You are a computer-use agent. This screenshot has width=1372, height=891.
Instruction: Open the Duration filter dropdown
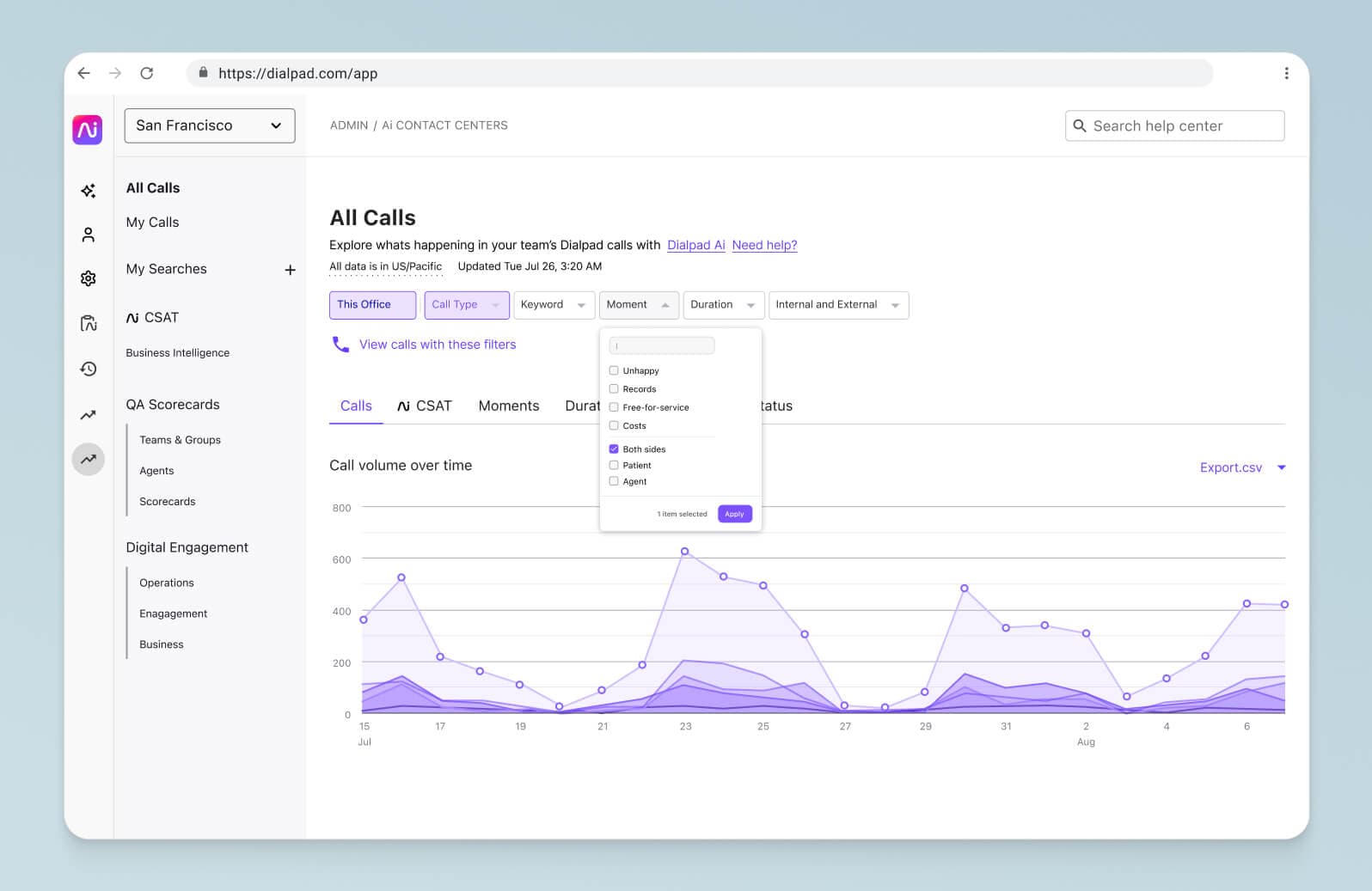(722, 305)
